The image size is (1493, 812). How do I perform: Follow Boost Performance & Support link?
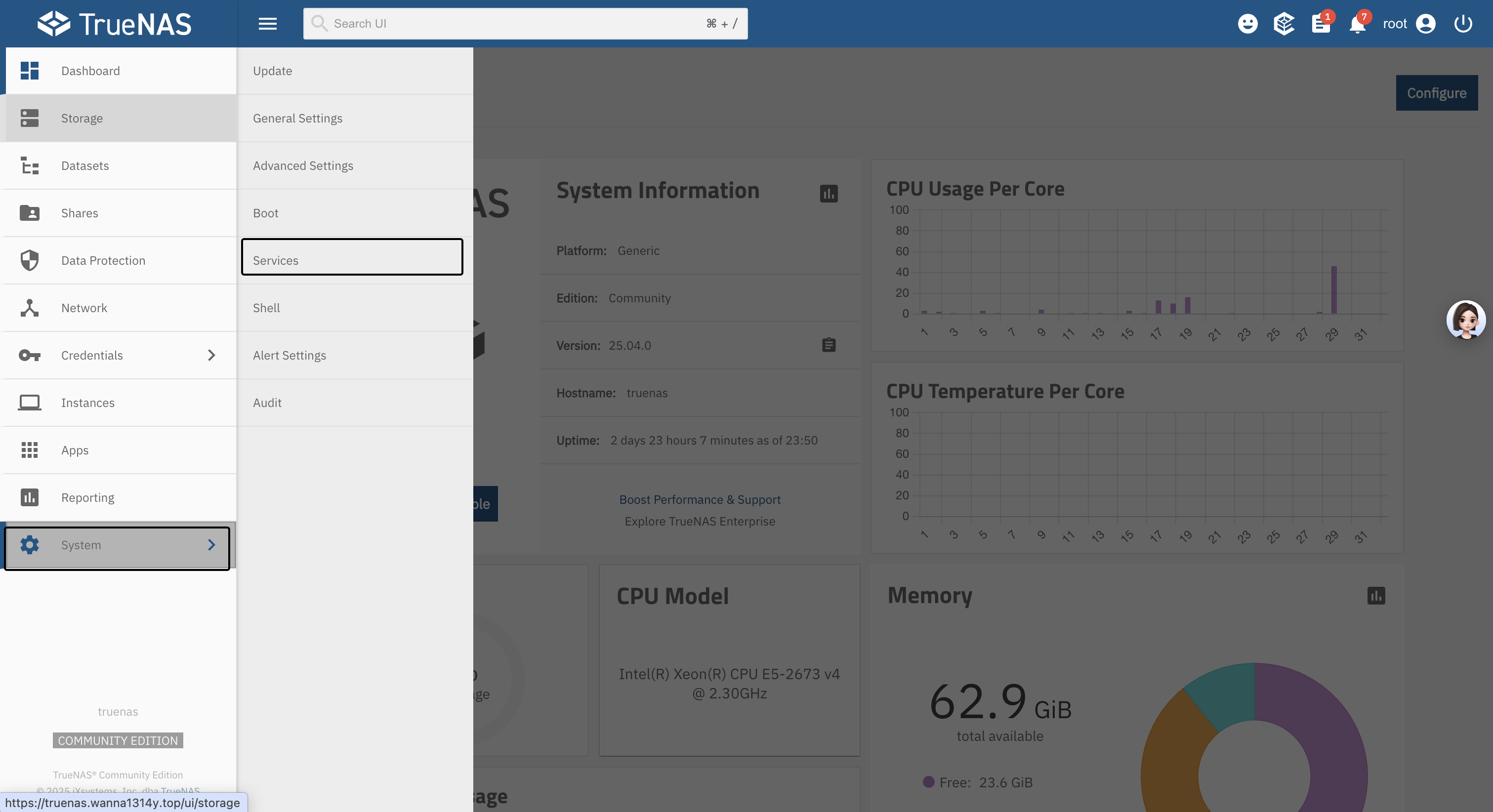click(x=700, y=500)
